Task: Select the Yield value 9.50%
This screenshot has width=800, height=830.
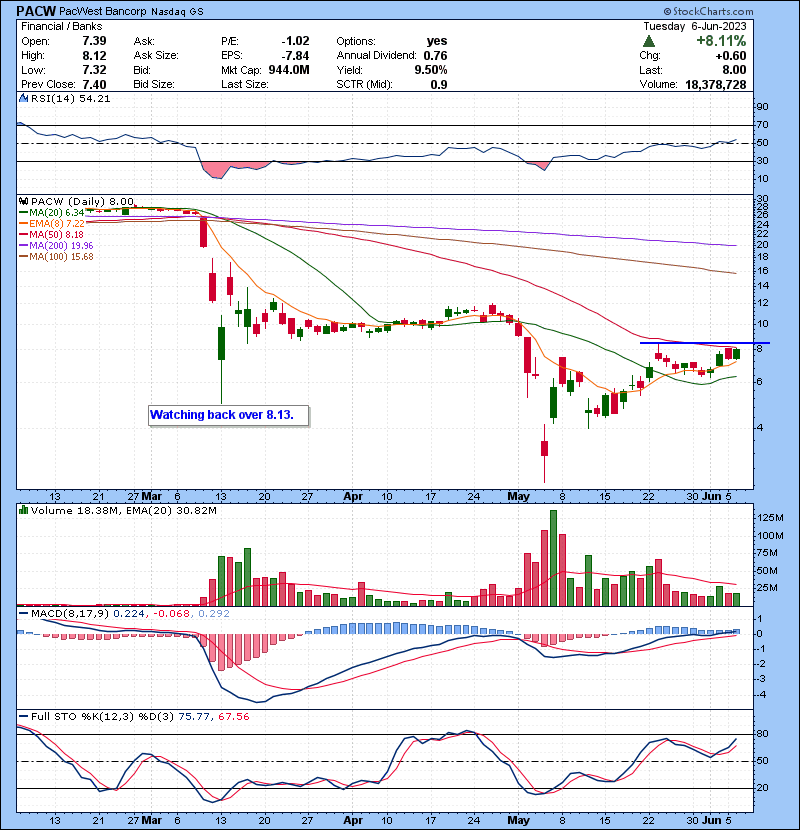Action: tap(430, 70)
